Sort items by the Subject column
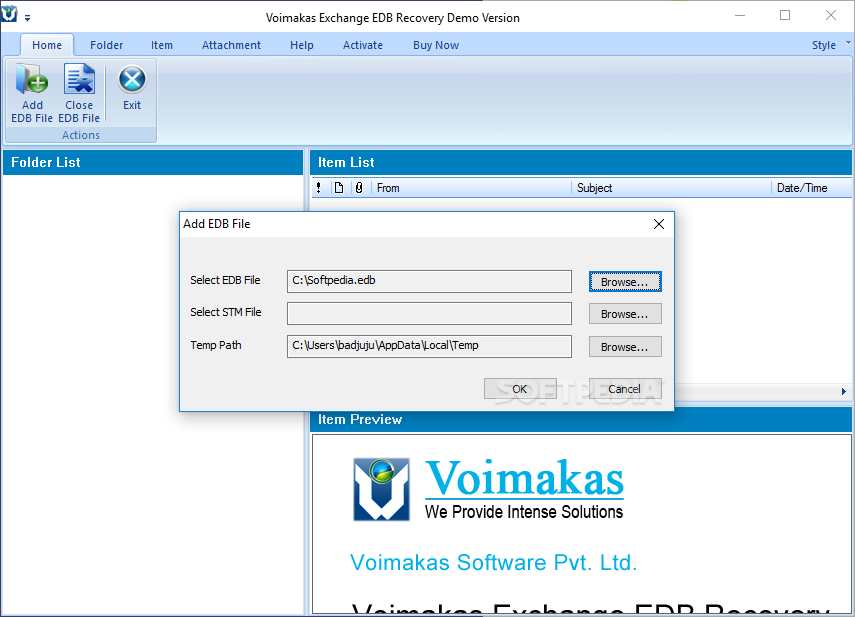Image resolution: width=855 pixels, height=617 pixels. tap(671, 188)
